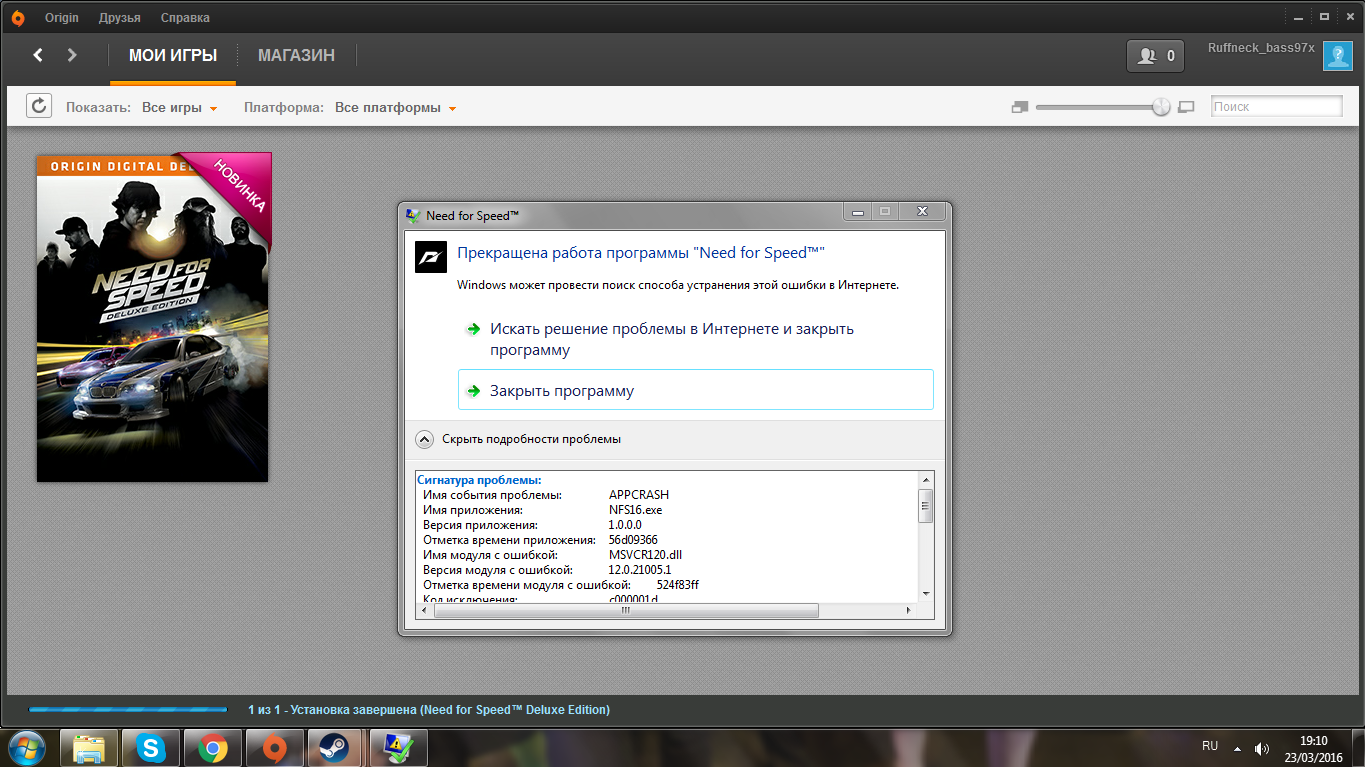Switch to the МАГАЗИН tab
This screenshot has height=767, width=1365.
point(296,56)
